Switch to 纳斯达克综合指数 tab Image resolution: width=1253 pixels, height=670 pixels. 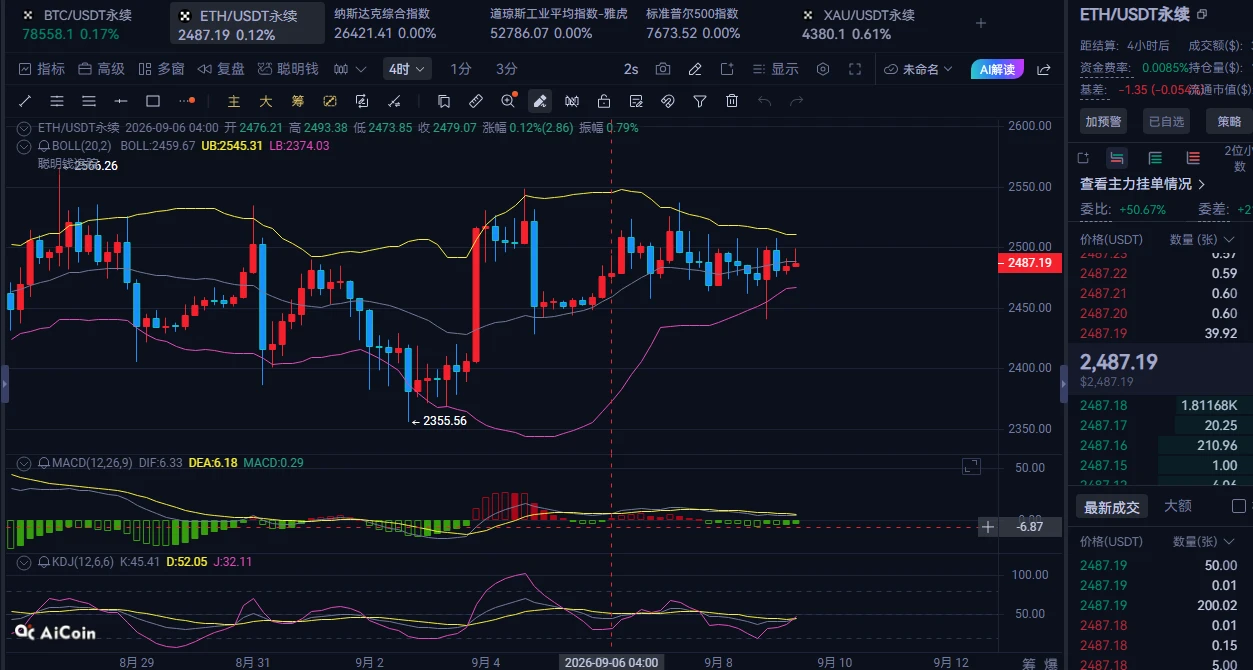(385, 23)
